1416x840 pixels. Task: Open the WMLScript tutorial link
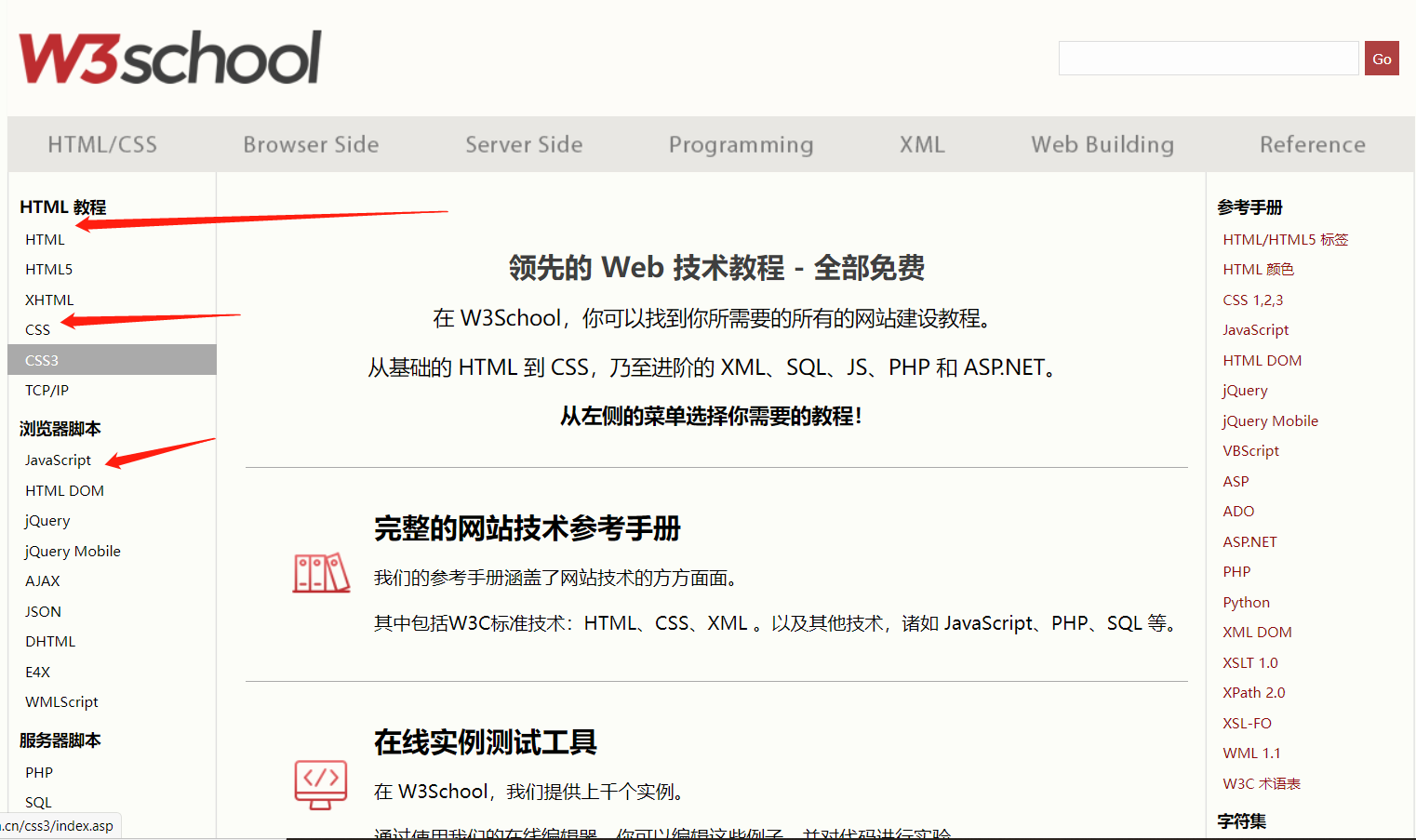(61, 701)
